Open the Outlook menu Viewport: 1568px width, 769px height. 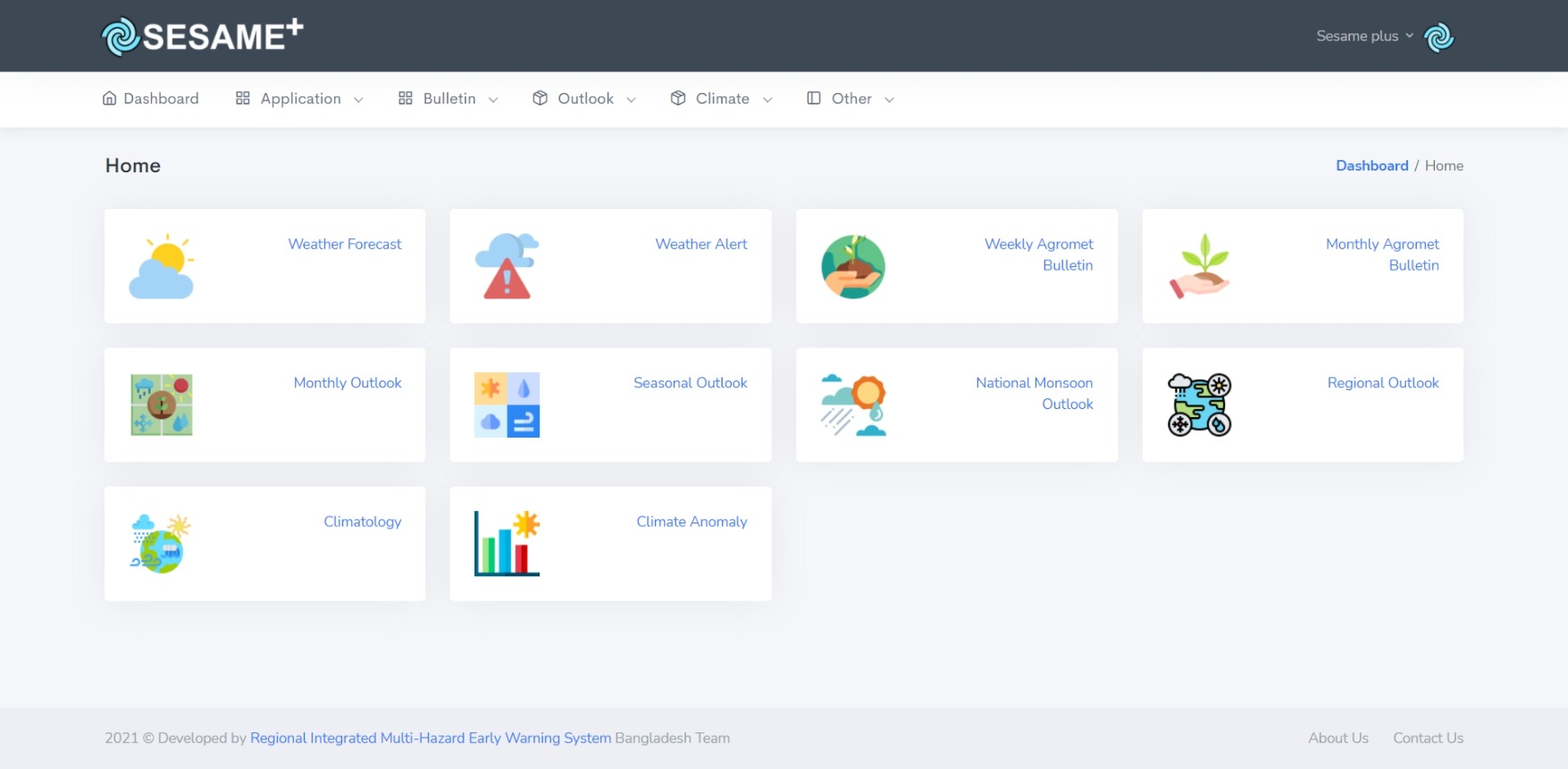[x=584, y=98]
